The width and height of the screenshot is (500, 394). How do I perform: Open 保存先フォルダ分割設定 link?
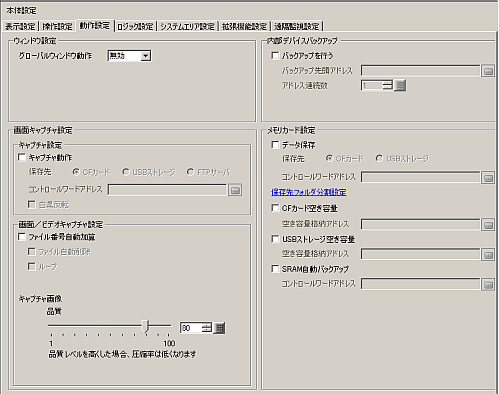309,192
